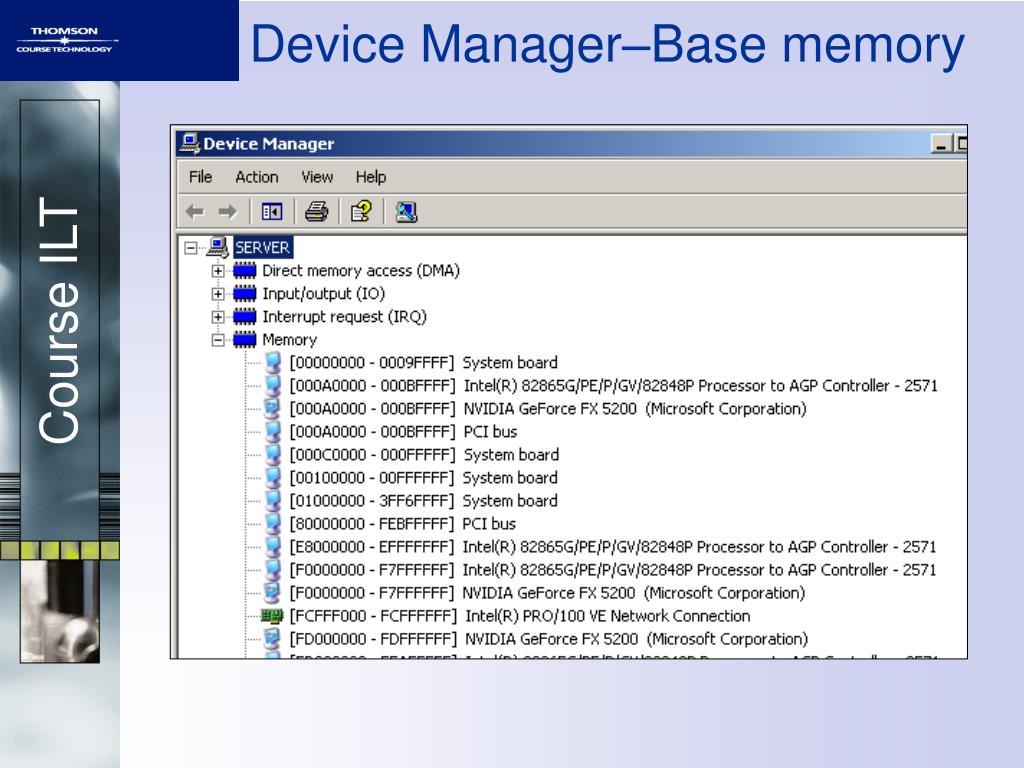Toggle the Show/Hide Console Tree toolbar icon
The image size is (1024, 768).
[x=272, y=212]
